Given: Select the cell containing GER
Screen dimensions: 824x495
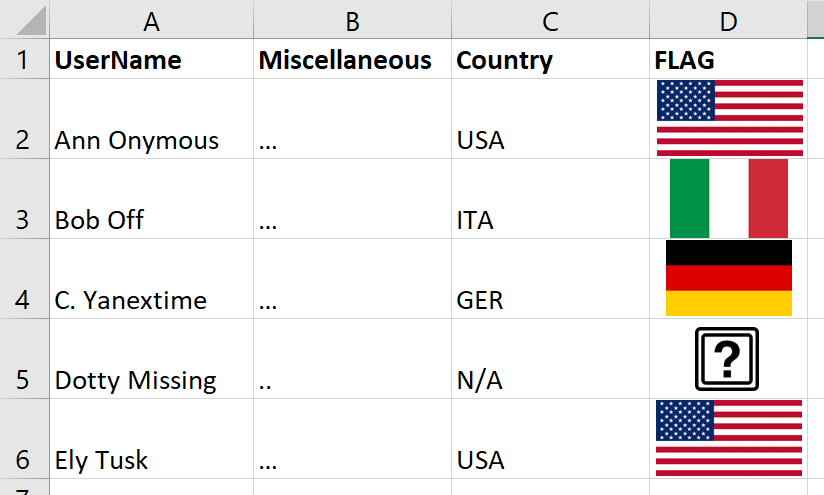Looking at the screenshot, I should tap(550, 279).
